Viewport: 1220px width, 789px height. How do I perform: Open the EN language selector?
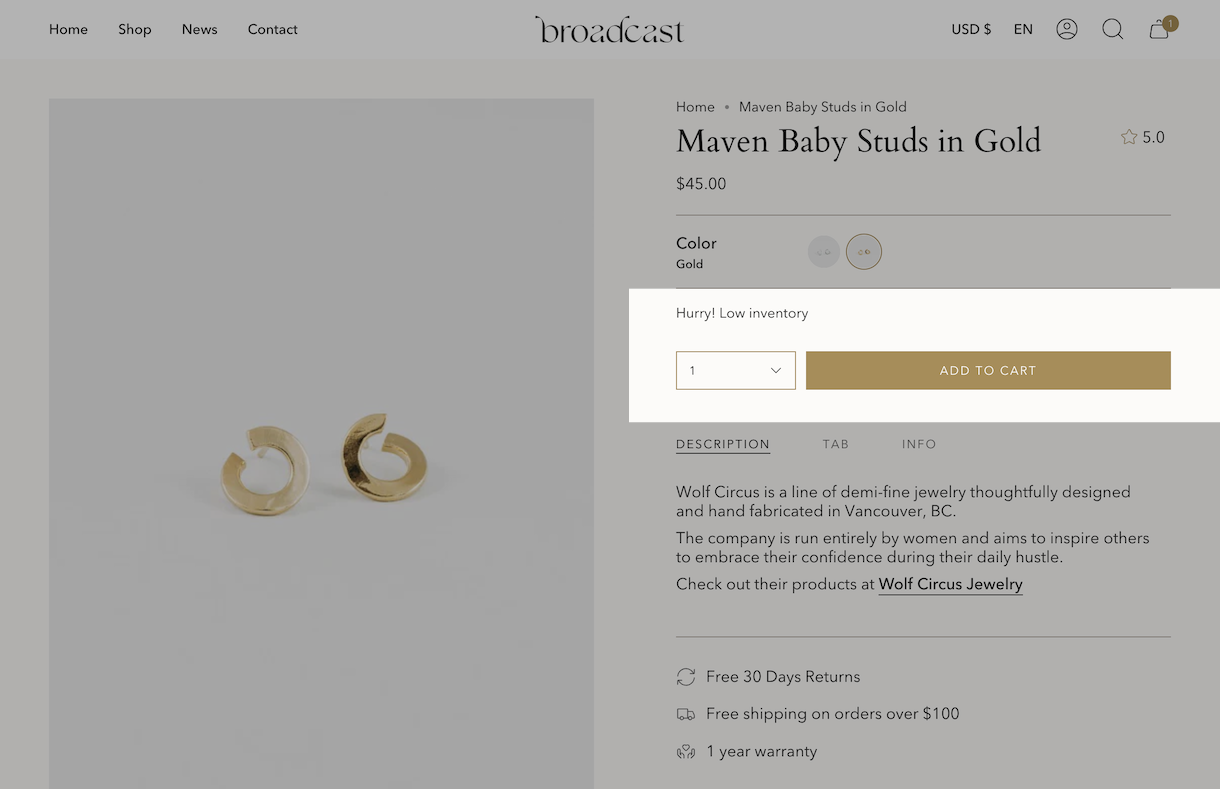click(1023, 29)
